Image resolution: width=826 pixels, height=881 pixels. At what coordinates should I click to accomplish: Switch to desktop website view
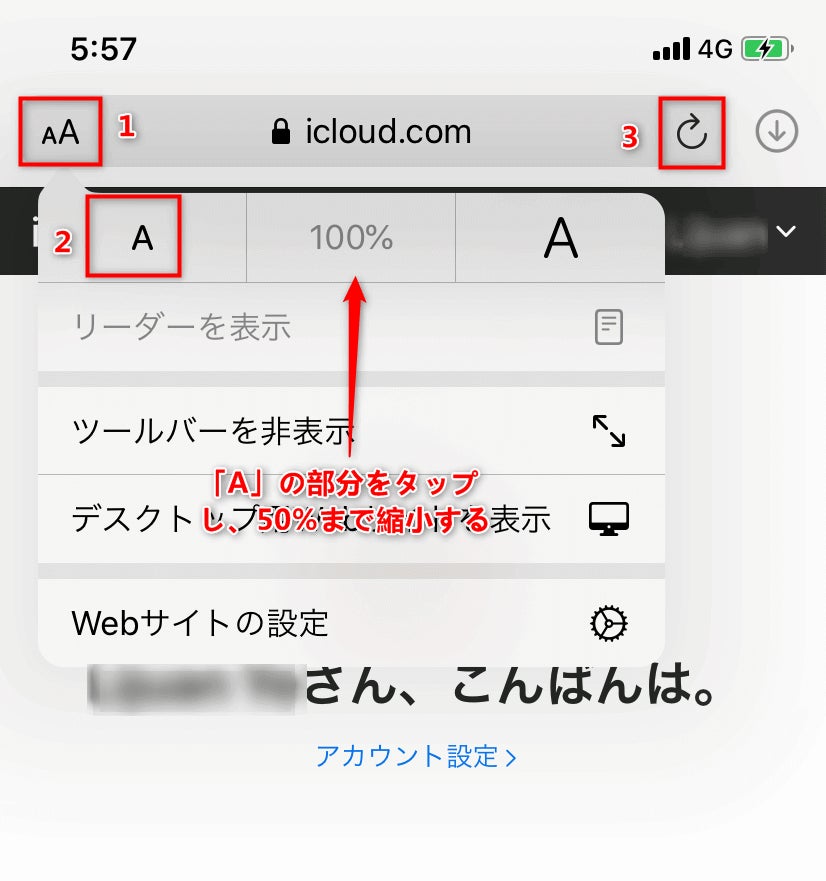click(351, 519)
